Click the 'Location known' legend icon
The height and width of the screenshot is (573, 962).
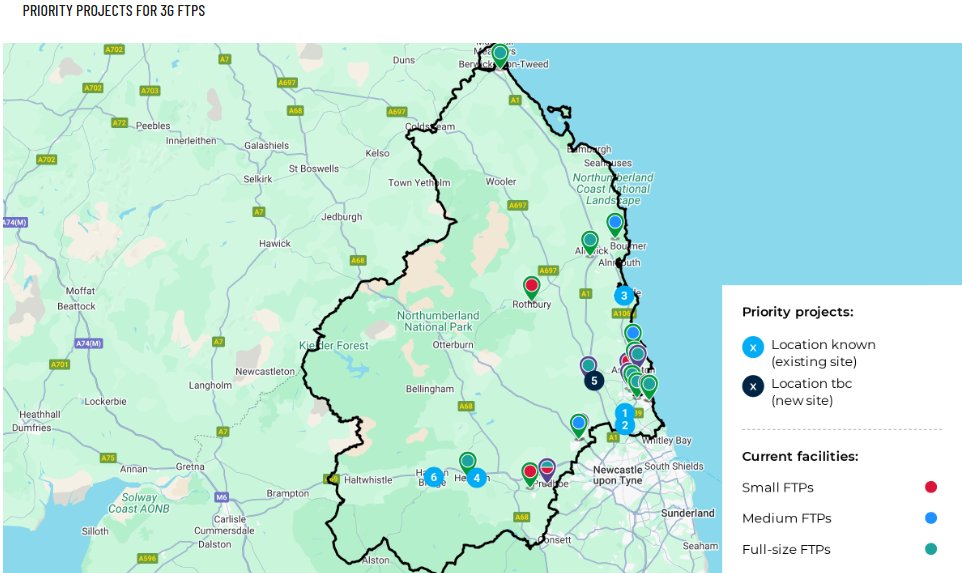(x=753, y=347)
